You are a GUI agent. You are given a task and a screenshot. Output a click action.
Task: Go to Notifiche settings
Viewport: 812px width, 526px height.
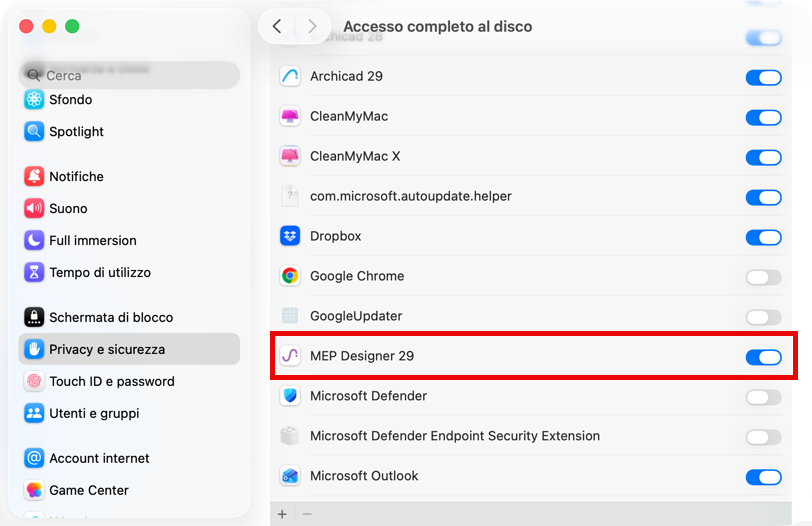tap(129, 177)
